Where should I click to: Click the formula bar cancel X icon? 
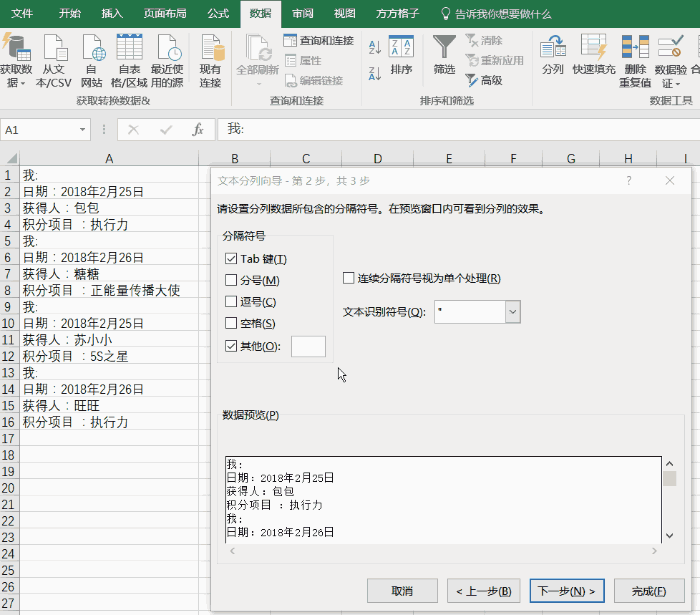(x=133, y=130)
